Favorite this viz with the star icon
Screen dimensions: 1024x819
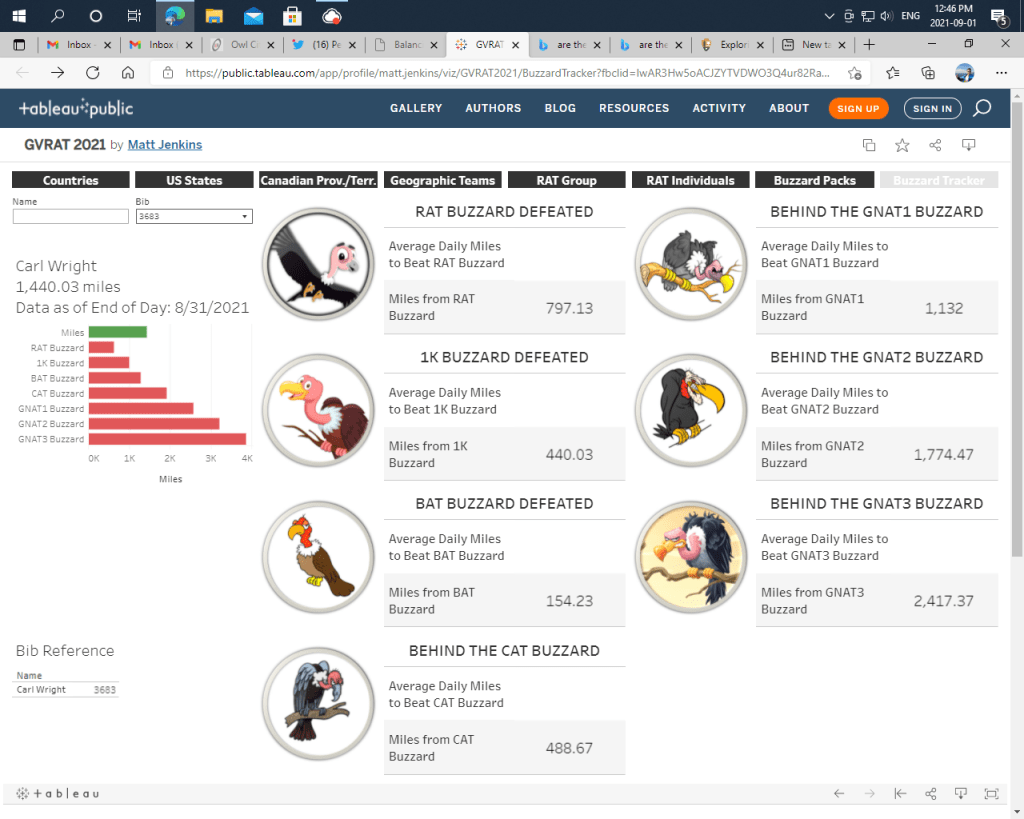tap(902, 145)
